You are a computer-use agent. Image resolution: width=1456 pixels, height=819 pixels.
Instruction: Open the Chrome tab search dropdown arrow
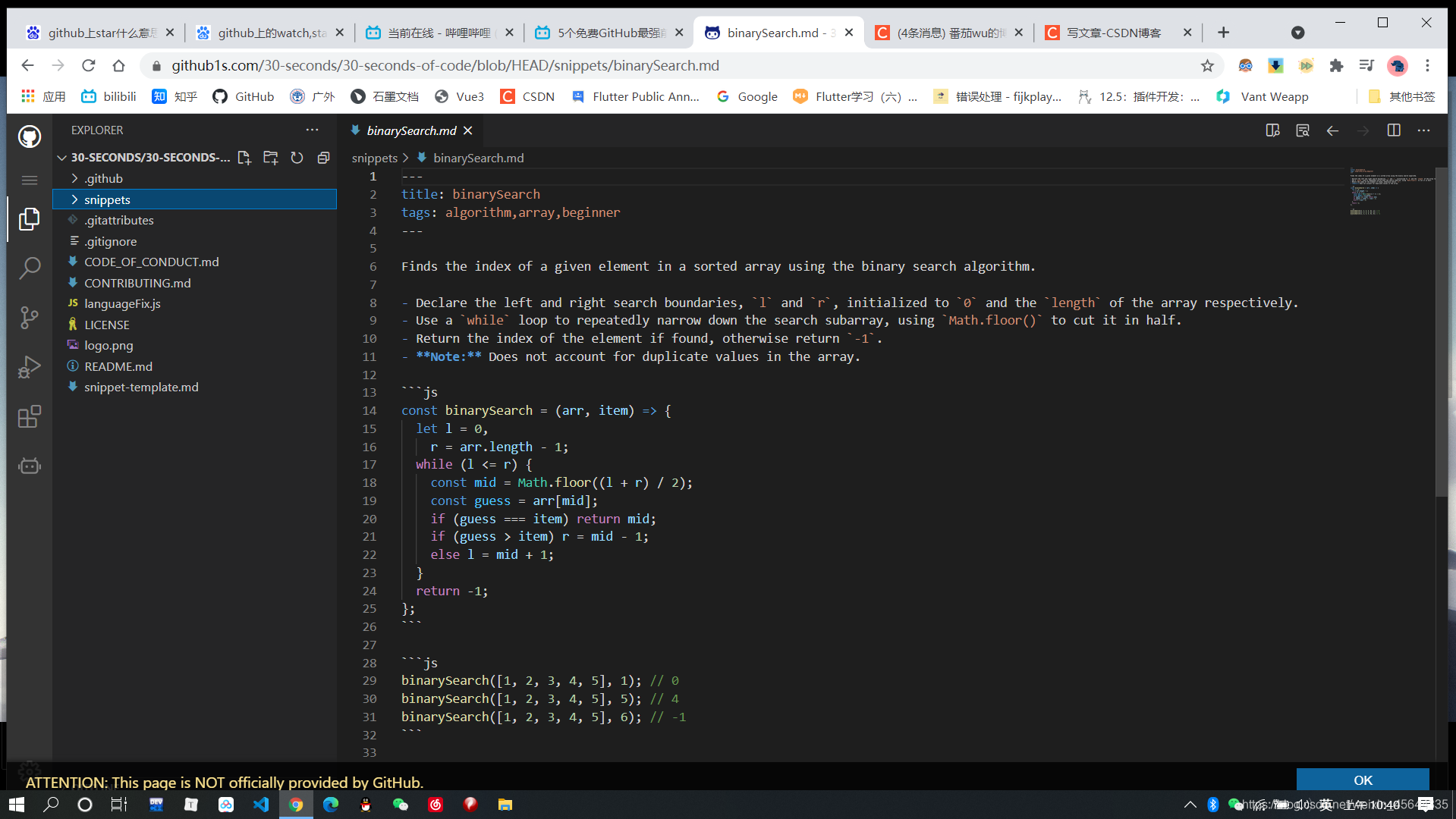(x=1297, y=33)
